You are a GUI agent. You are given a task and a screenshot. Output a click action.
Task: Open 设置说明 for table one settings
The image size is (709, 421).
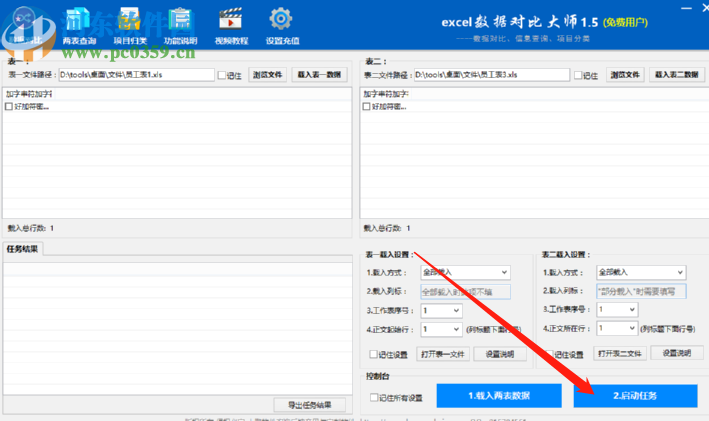click(x=500, y=354)
